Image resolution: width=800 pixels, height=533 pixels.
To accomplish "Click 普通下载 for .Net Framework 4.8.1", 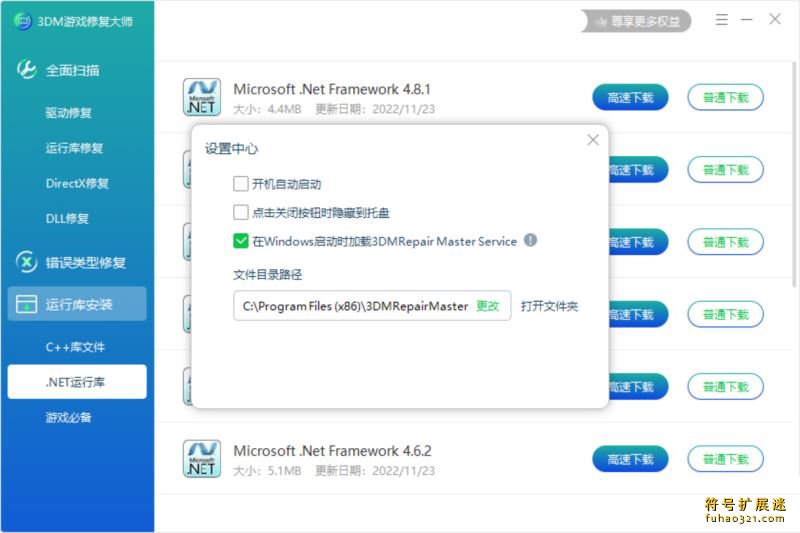I will point(726,97).
